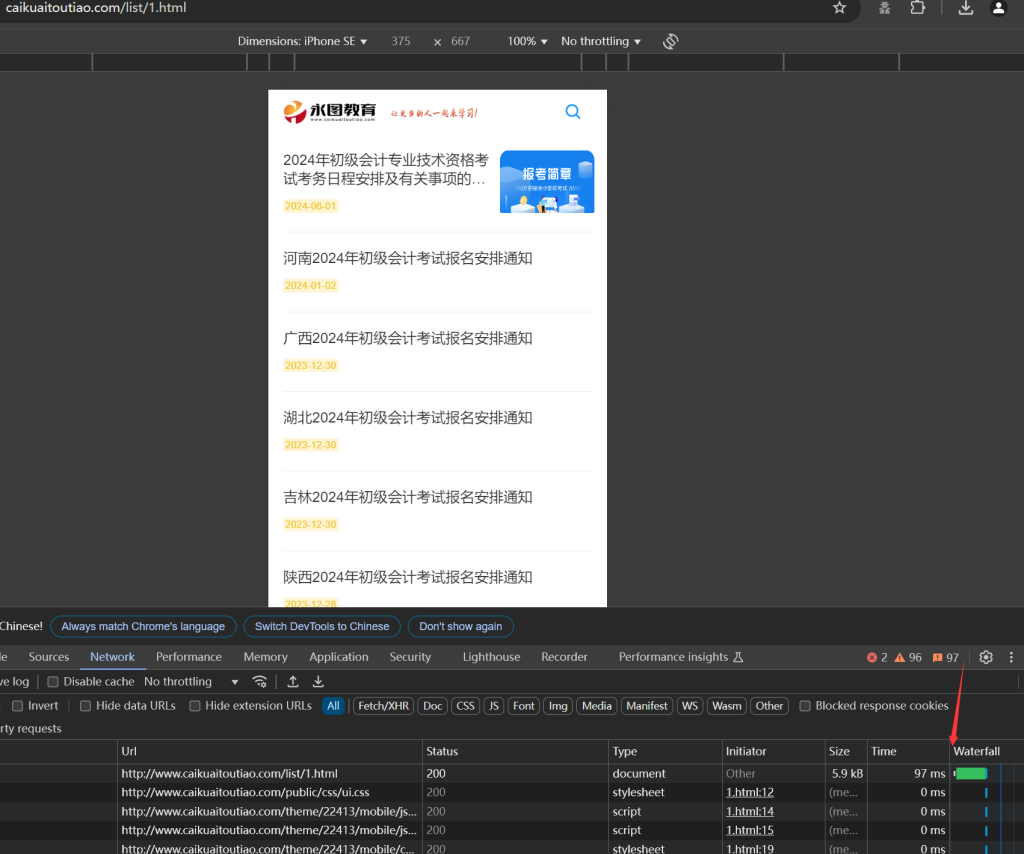Viewport: 1024px width, 854px height.
Task: Click the import HAR file upload icon
Action: [x=293, y=682]
